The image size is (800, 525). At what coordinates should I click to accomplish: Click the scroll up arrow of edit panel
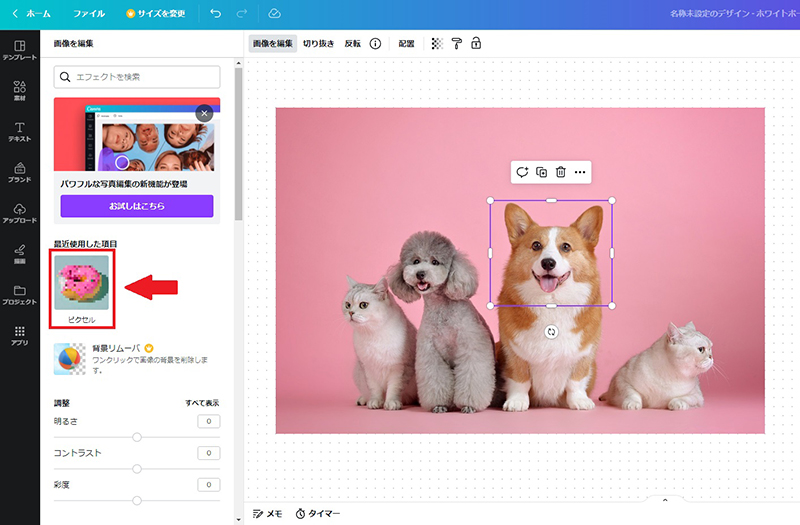(238, 63)
